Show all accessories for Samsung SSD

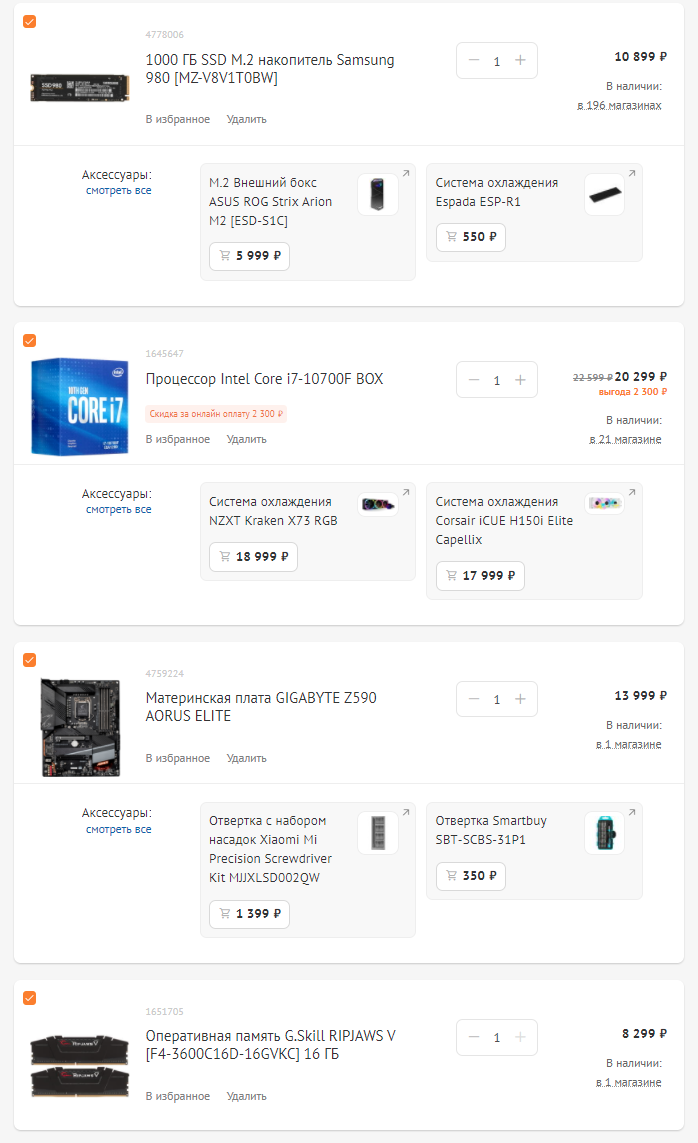point(118,190)
